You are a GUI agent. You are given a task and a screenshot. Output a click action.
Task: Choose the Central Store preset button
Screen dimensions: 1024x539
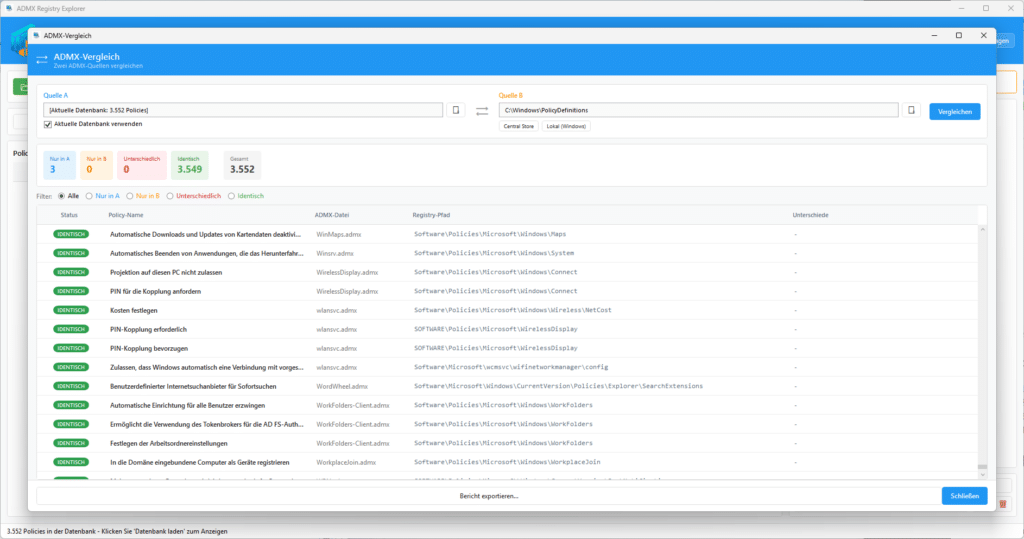pyautogui.click(x=519, y=126)
